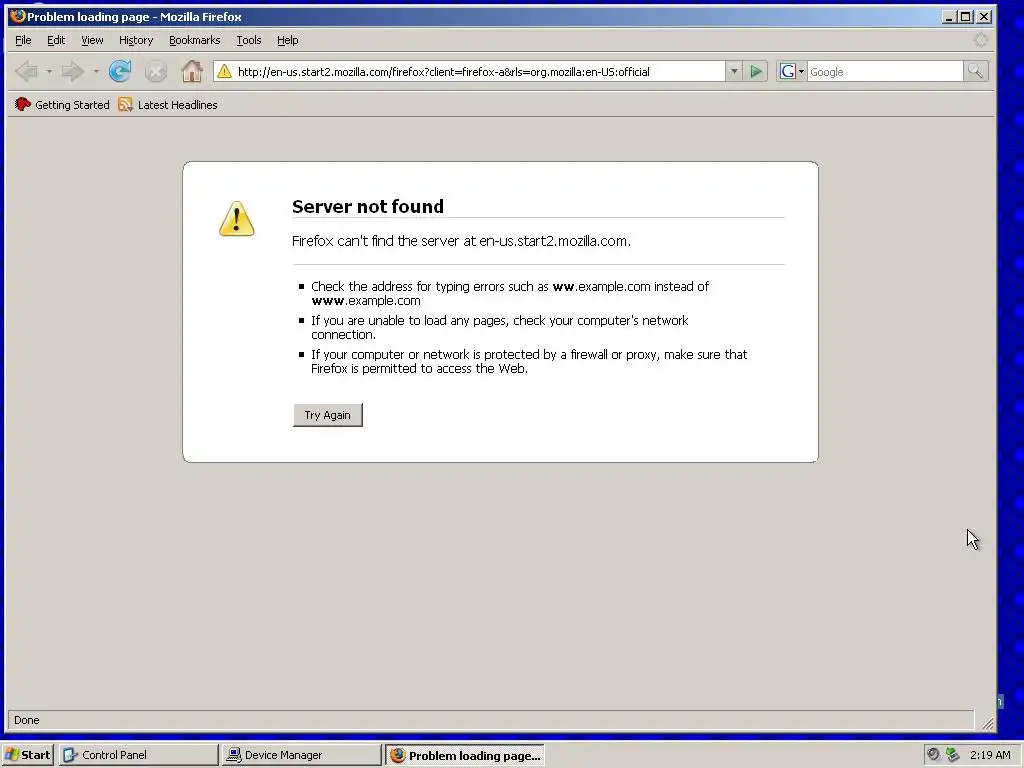Open the Tools menu
The width and height of the screenshot is (1024, 768).
pyautogui.click(x=249, y=40)
